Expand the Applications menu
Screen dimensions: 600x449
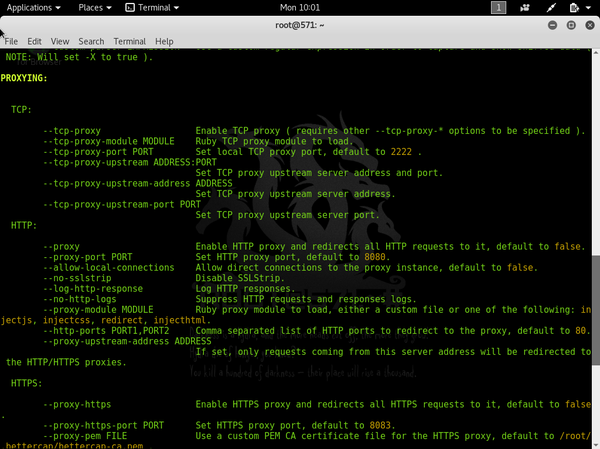tap(34, 7)
